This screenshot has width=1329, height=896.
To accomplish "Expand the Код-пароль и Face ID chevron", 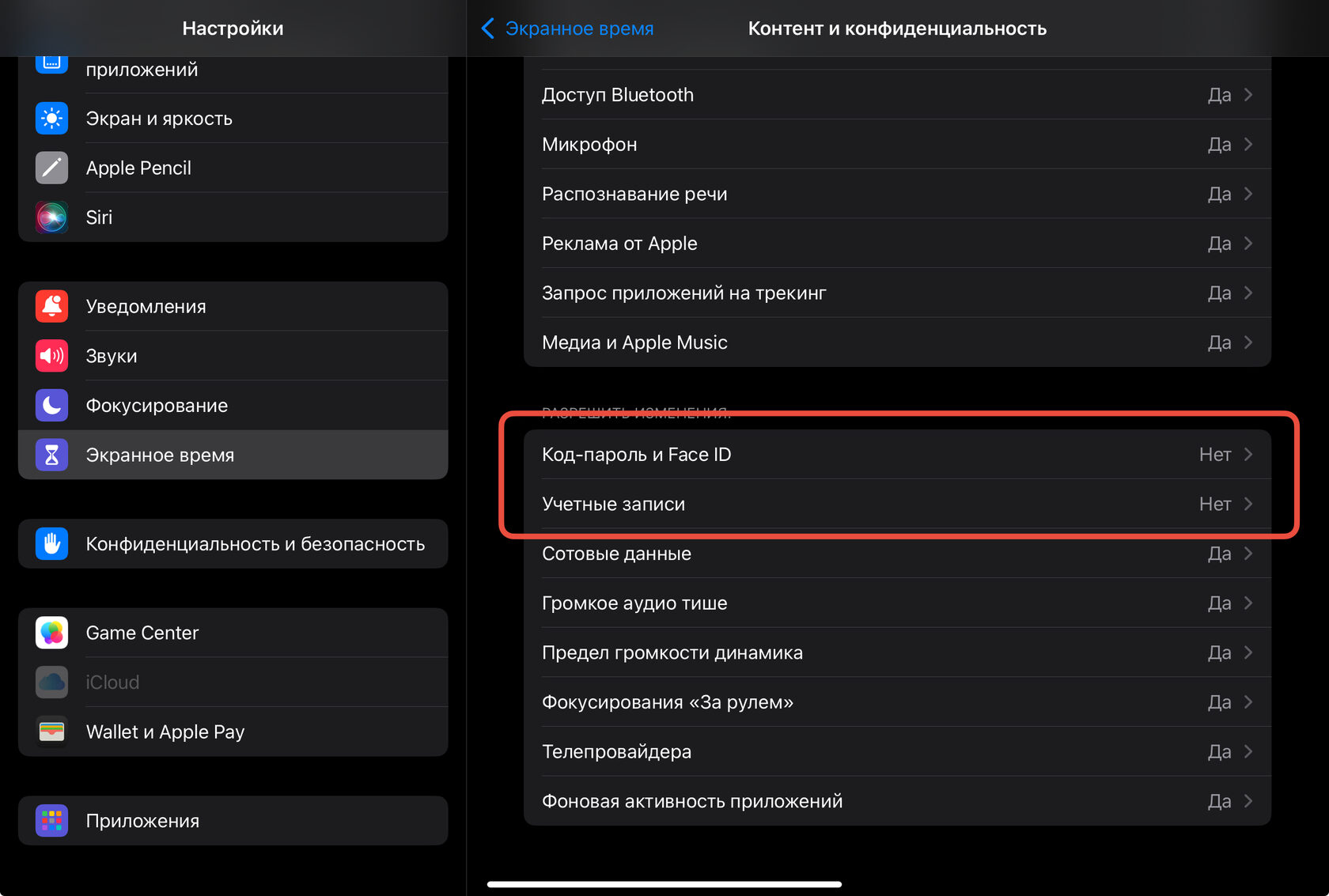I will click(1248, 455).
